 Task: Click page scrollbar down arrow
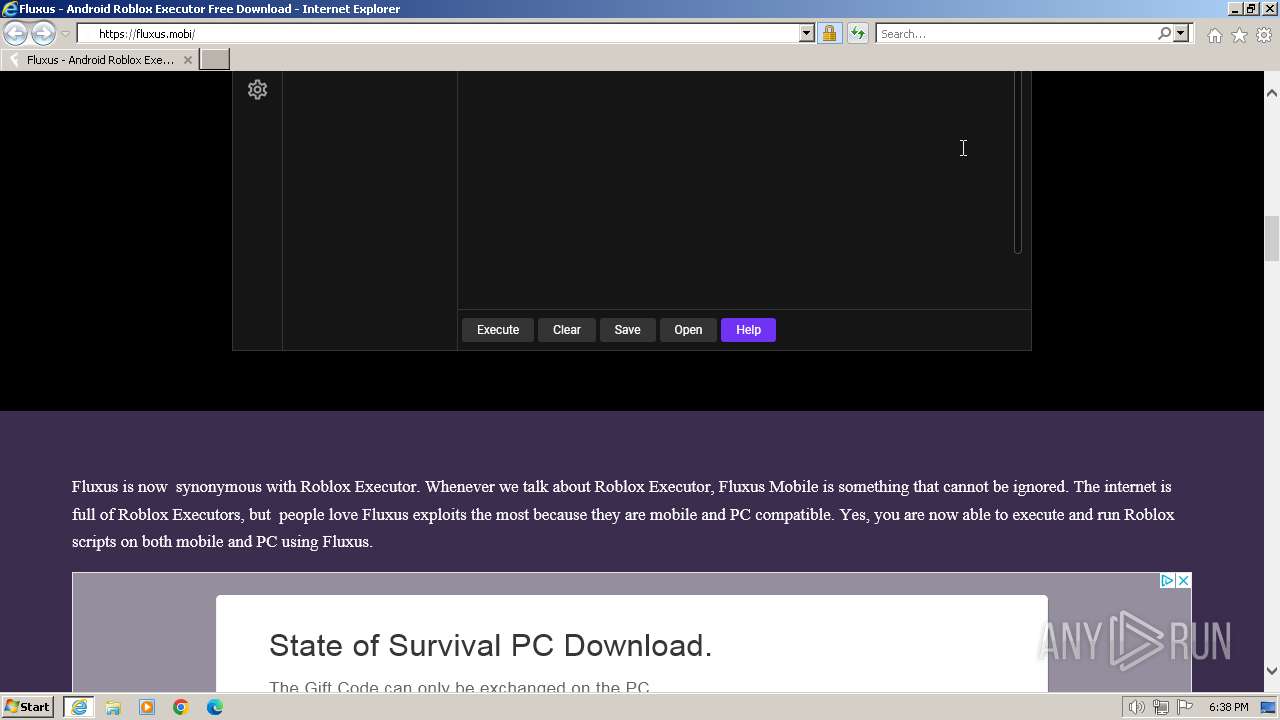[x=1272, y=671]
